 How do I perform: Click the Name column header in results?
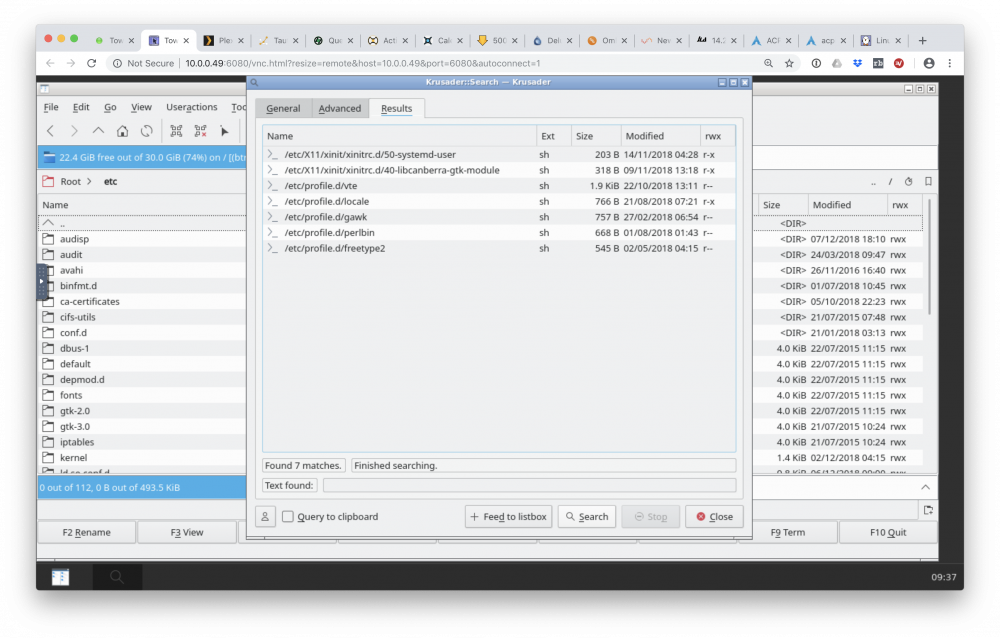pyautogui.click(x=399, y=136)
